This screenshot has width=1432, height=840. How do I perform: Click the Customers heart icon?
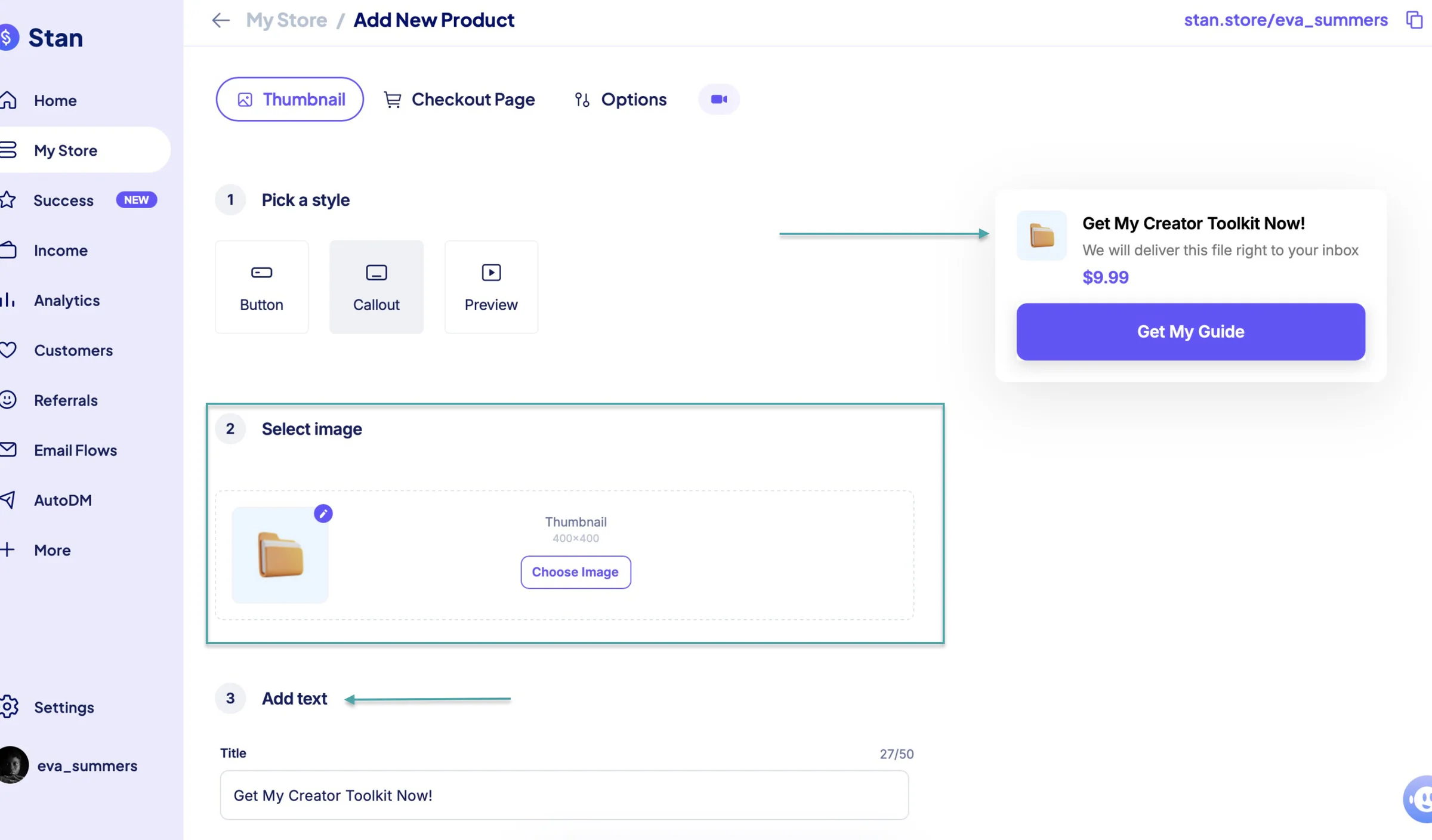tap(8, 350)
